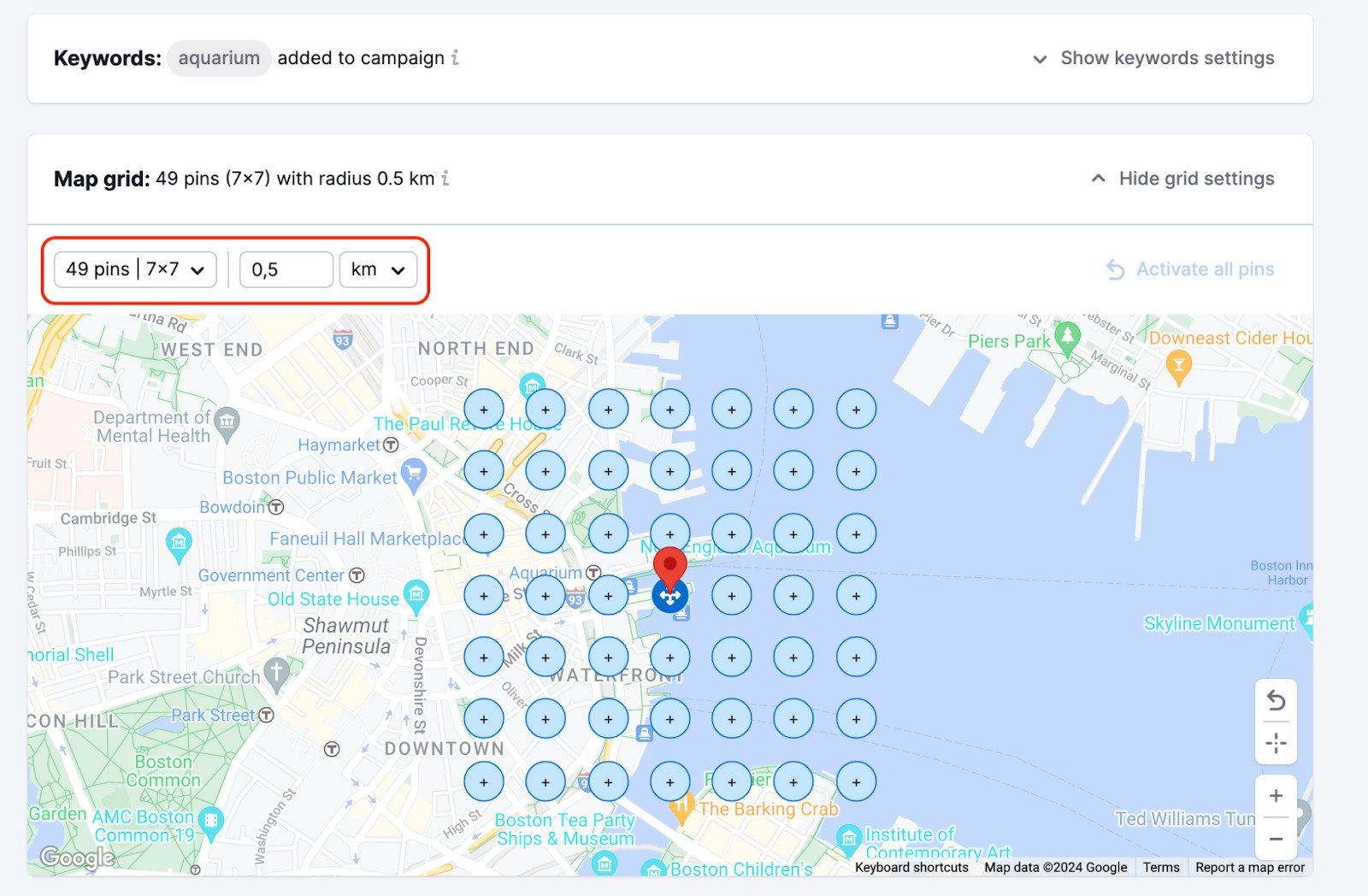Viewport: 1368px width, 896px height.
Task: Zoom in using the plus icon
Action: point(1276,795)
